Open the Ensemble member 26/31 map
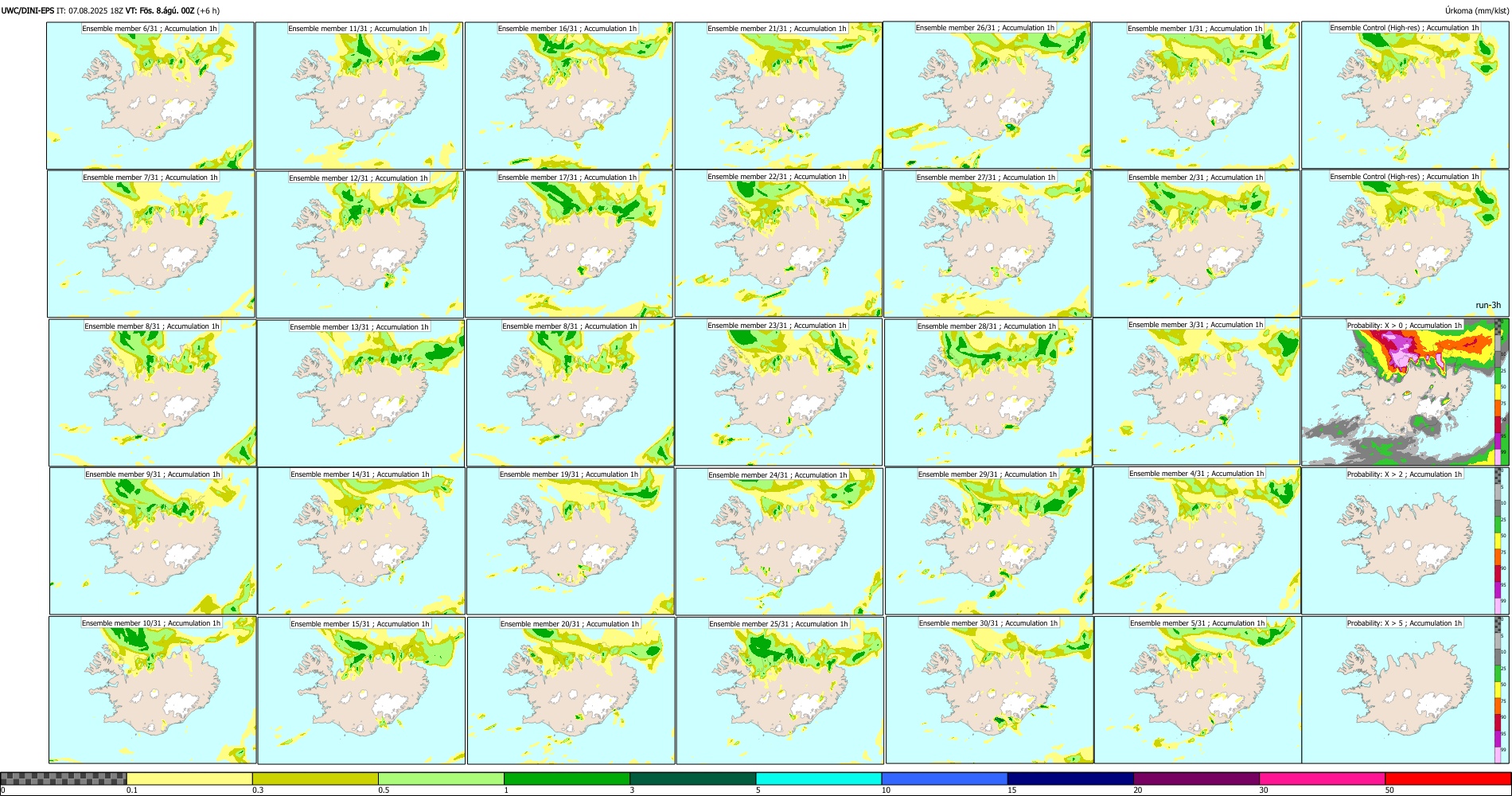 [987, 95]
